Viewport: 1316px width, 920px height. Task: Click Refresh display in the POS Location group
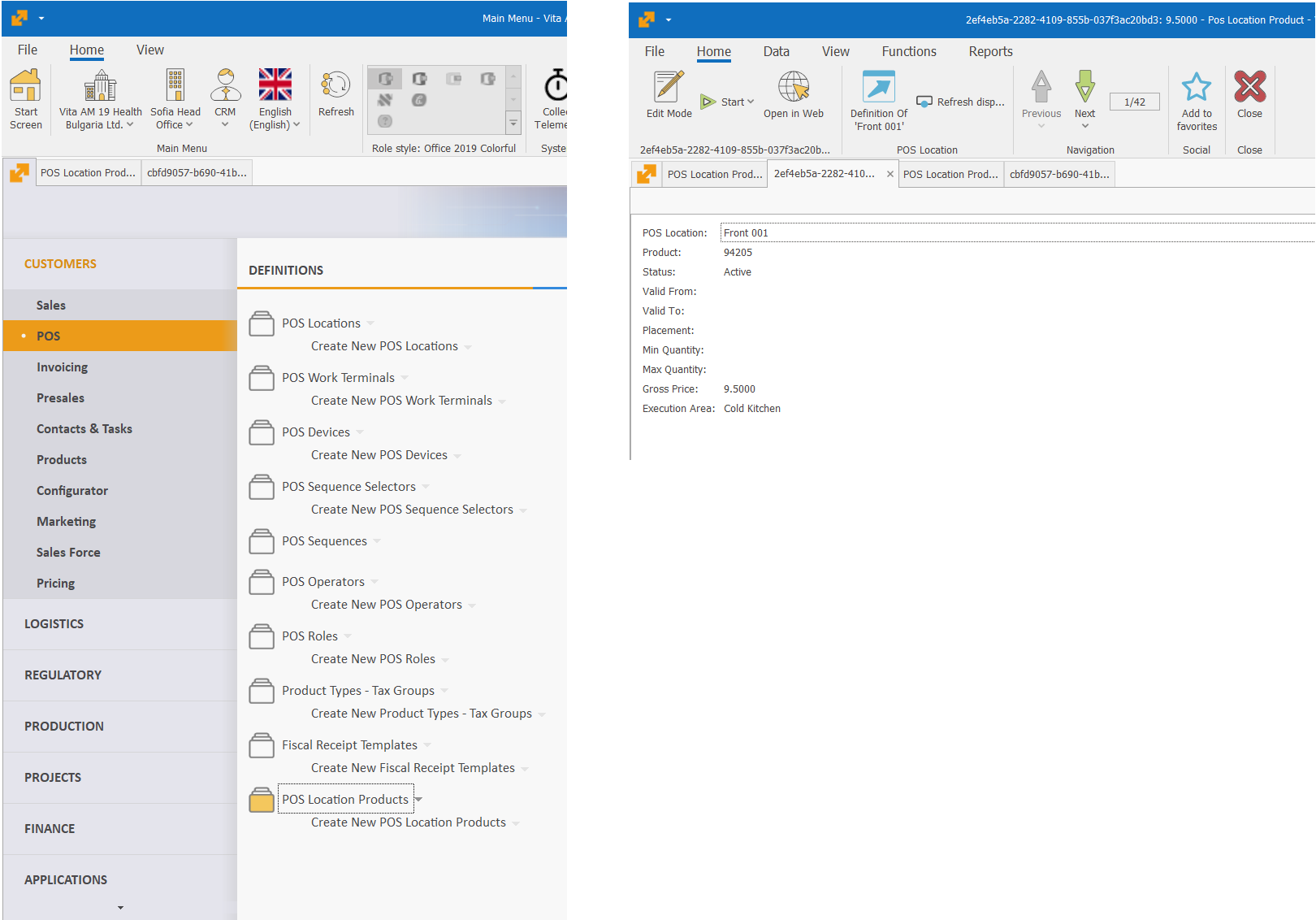point(961,102)
